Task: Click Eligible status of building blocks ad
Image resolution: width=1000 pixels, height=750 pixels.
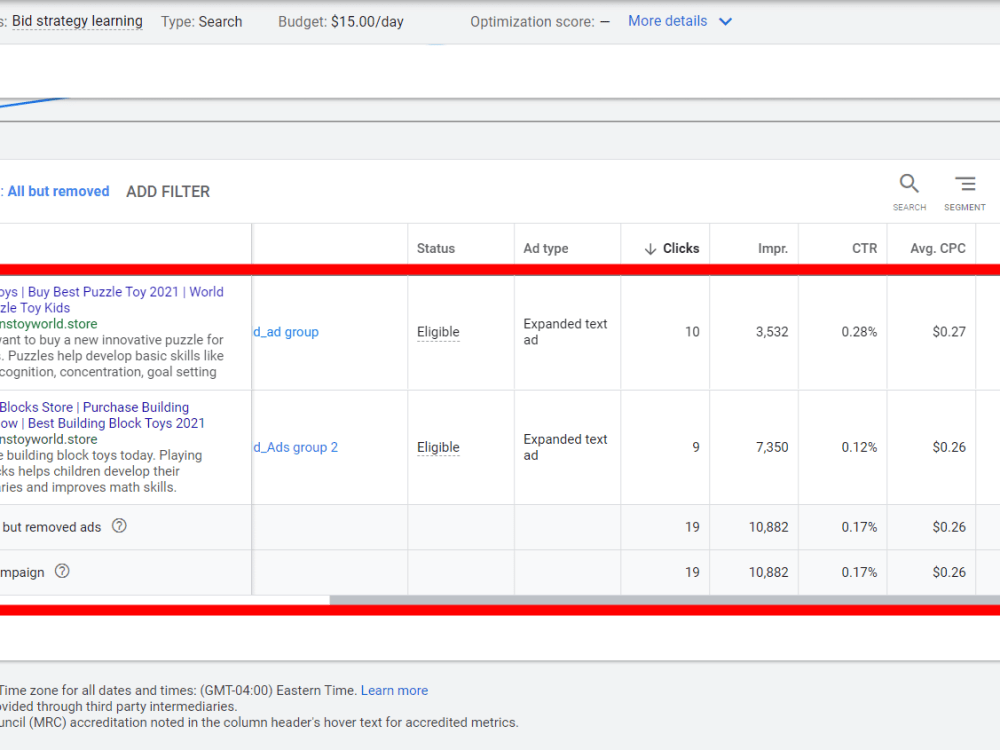Action: 438,447
